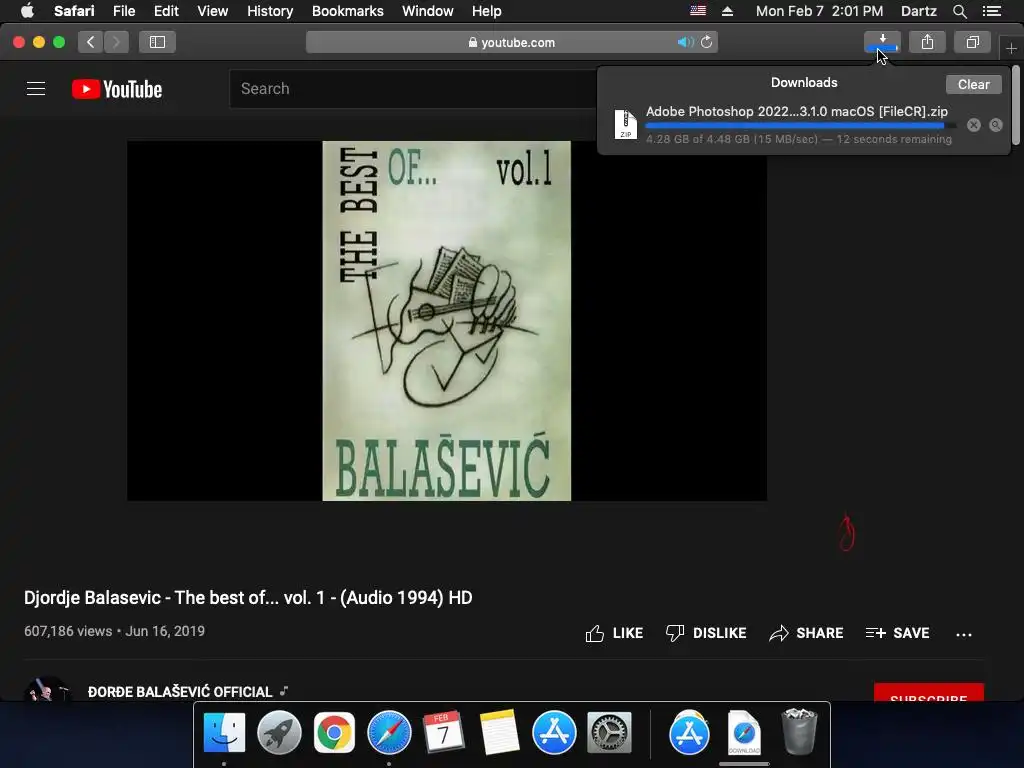Reveal the Photoshop zip in Finder magnifier

point(996,125)
